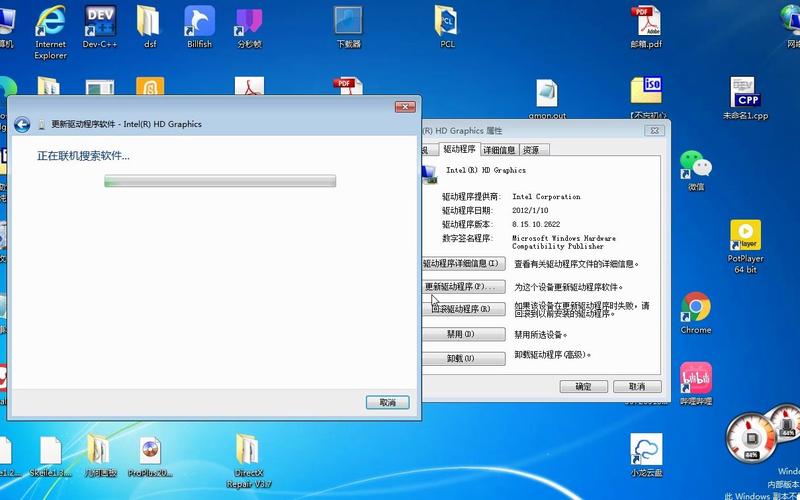
Task: Open 哔哩哔哩 (bilibili) desktop icon
Action: coord(695,380)
